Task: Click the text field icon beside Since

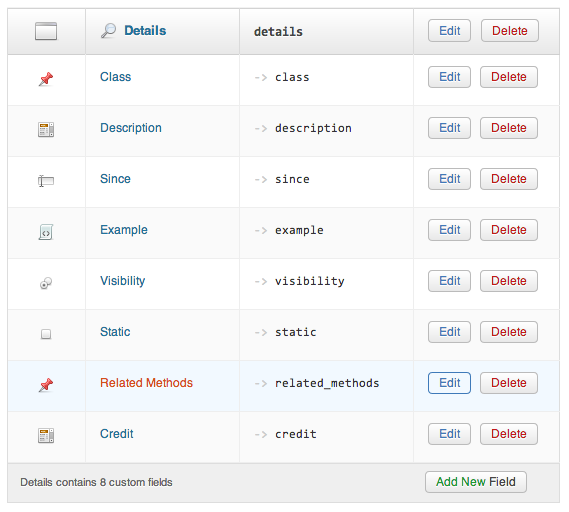Action: [x=46, y=180]
